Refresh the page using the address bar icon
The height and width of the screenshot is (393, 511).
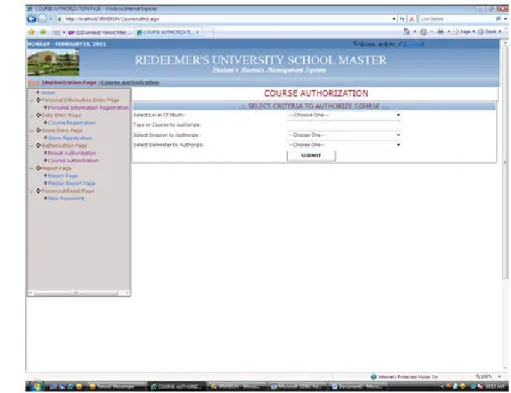tap(402, 19)
